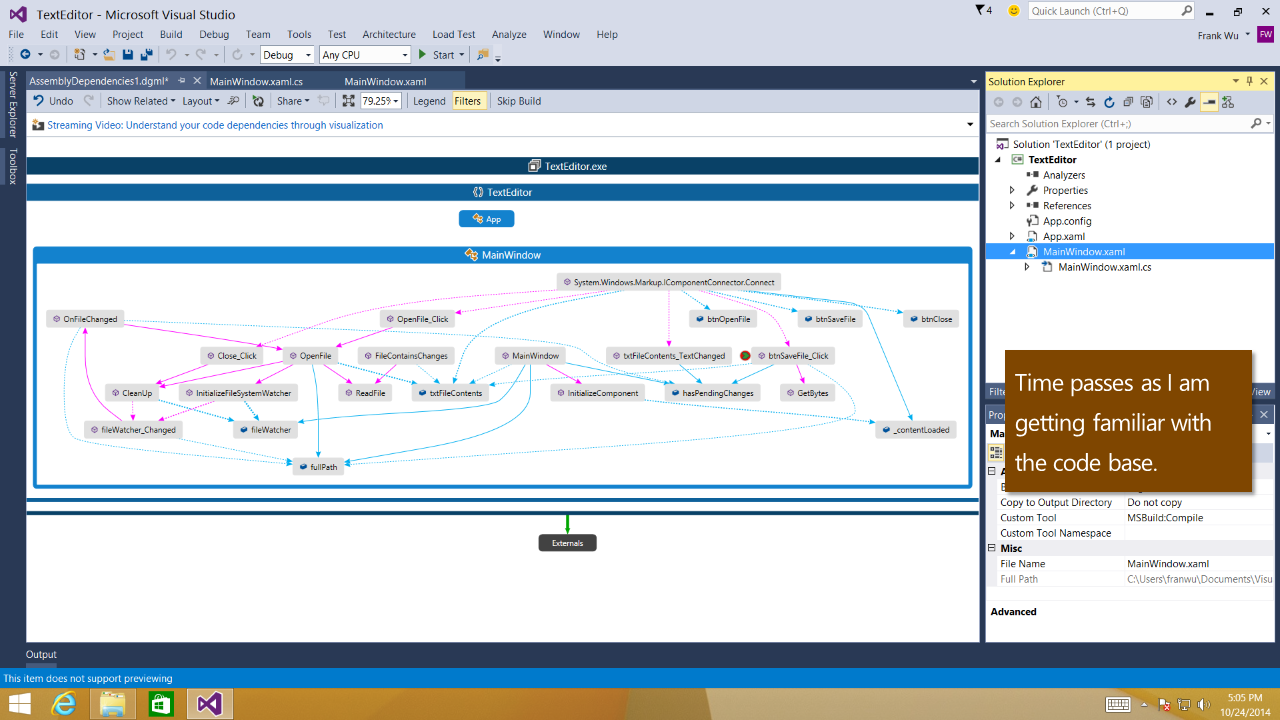
Task: Expand the App.xaml node
Action: 1012,236
